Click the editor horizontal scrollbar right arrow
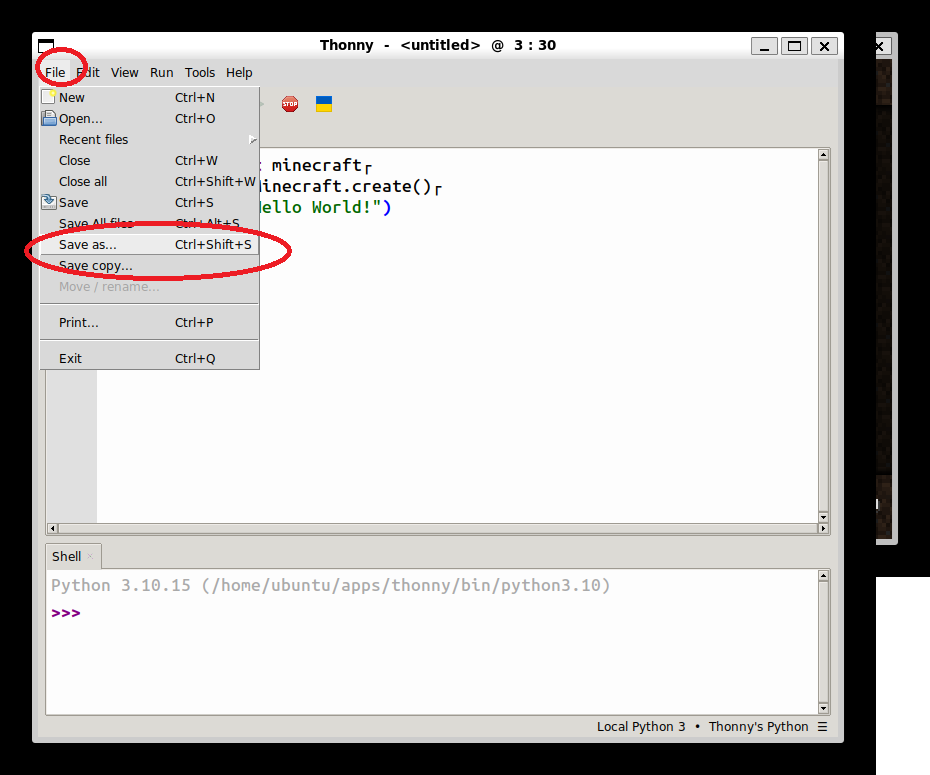930x775 pixels. click(823, 528)
